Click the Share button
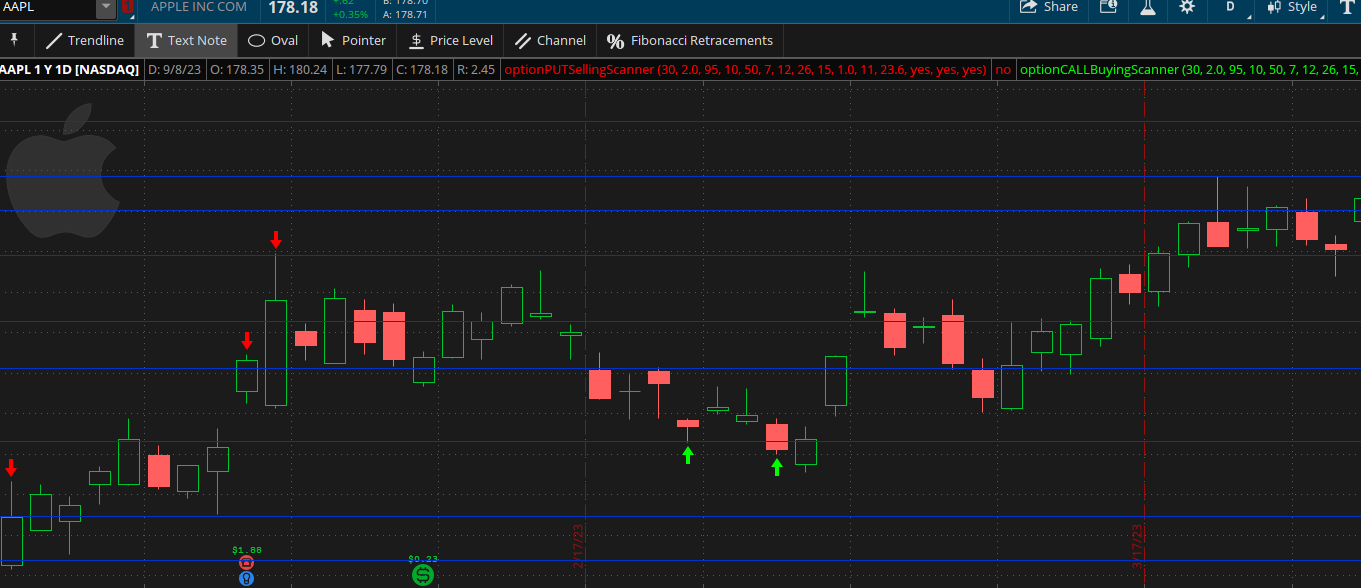The image size is (1361, 588). pos(1049,7)
